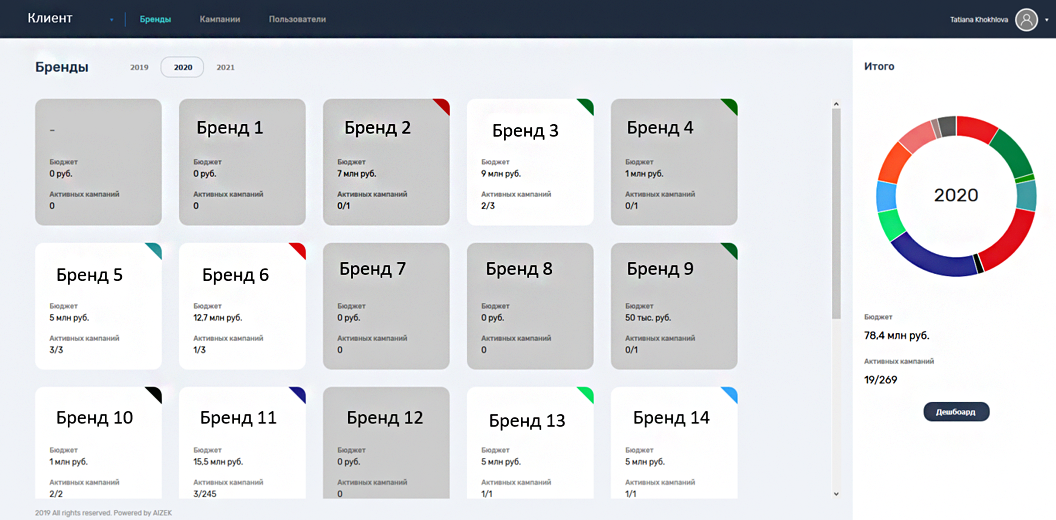Screen dimensions: 1056x520
Task: Click the Клиент logo title
Action: pyautogui.click(x=50, y=18)
